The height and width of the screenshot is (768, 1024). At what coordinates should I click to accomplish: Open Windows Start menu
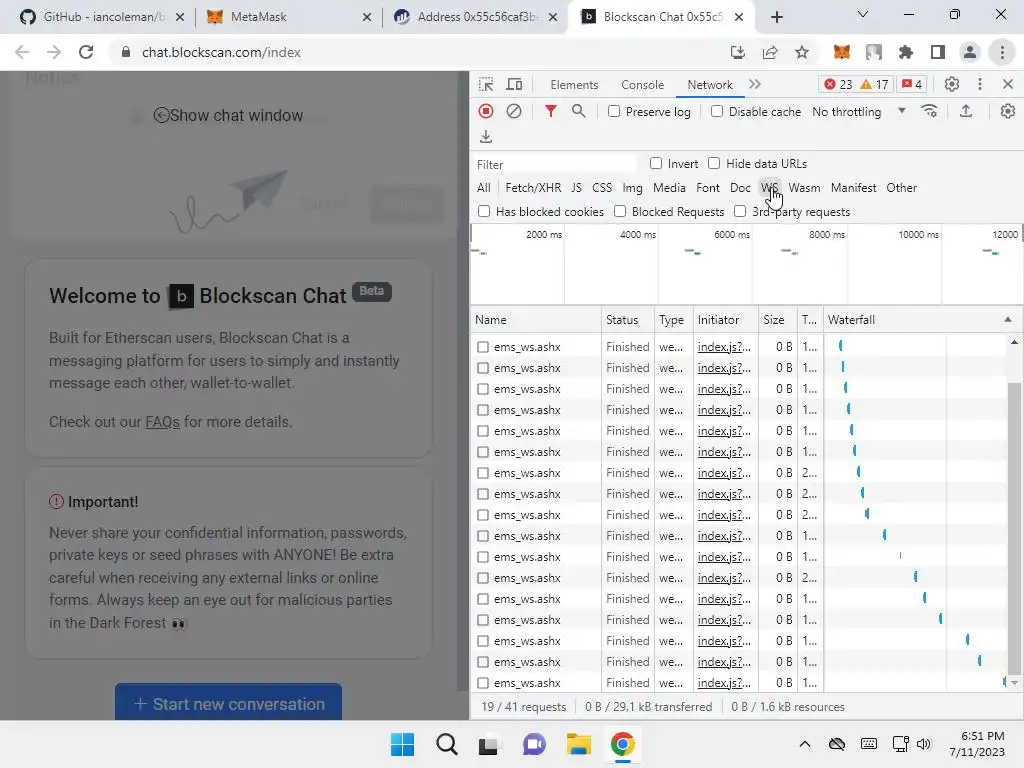click(402, 744)
